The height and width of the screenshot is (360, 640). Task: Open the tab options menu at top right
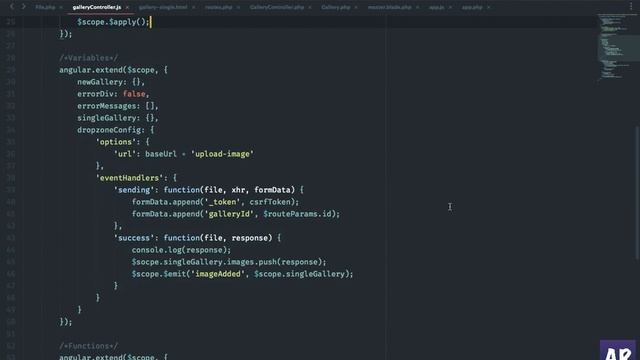click(631, 6)
